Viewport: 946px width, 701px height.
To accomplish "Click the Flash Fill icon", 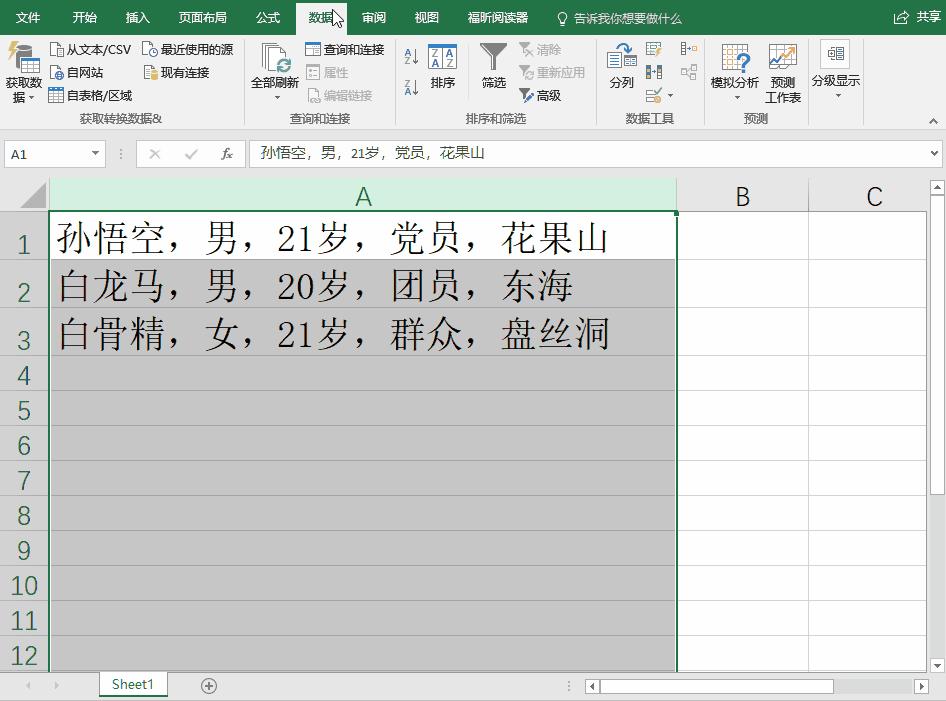I will (653, 49).
